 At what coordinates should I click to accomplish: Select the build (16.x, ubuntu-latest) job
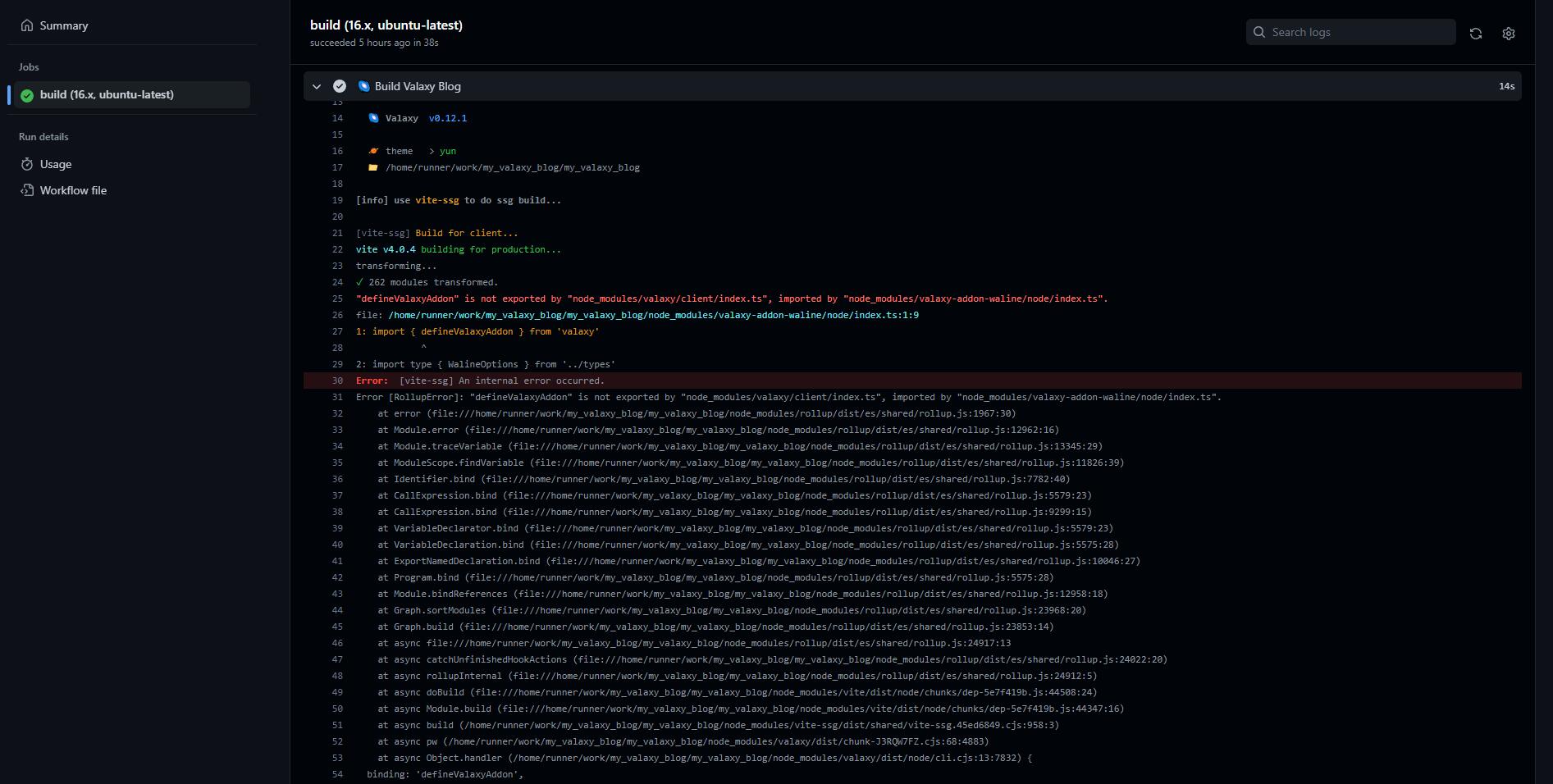107,94
